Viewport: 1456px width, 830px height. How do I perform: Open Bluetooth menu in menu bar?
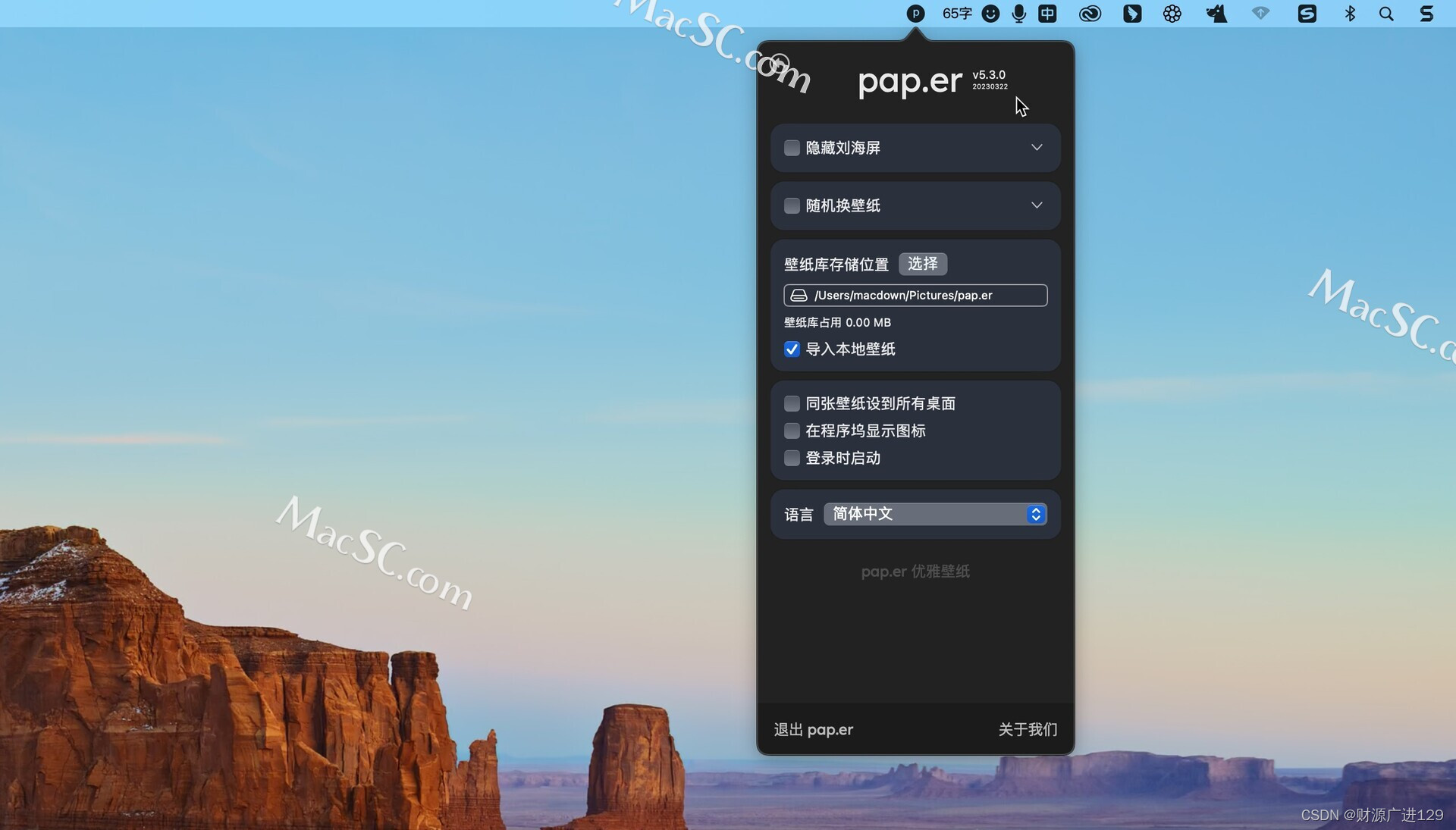(x=1350, y=14)
